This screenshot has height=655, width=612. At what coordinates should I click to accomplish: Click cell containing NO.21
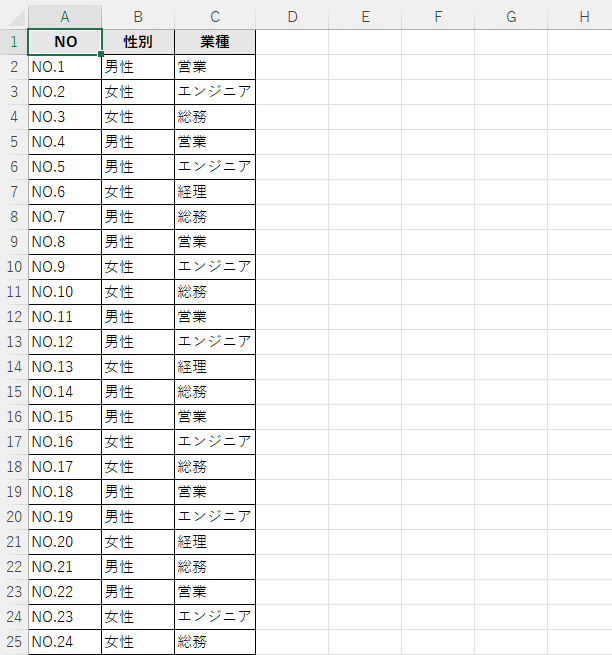pyautogui.click(x=65, y=567)
